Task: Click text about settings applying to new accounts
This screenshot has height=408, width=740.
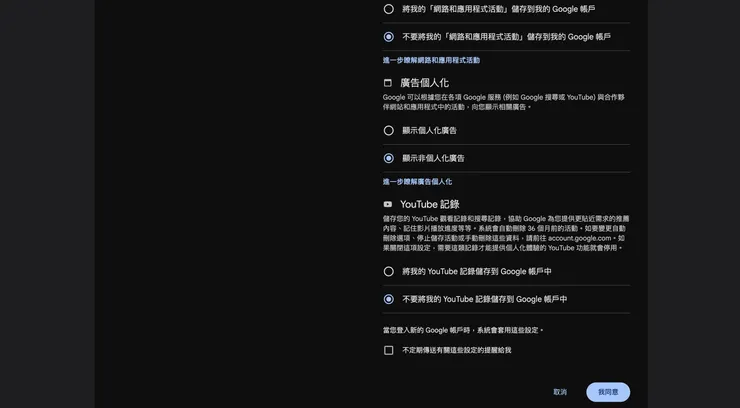Action: click(463, 330)
